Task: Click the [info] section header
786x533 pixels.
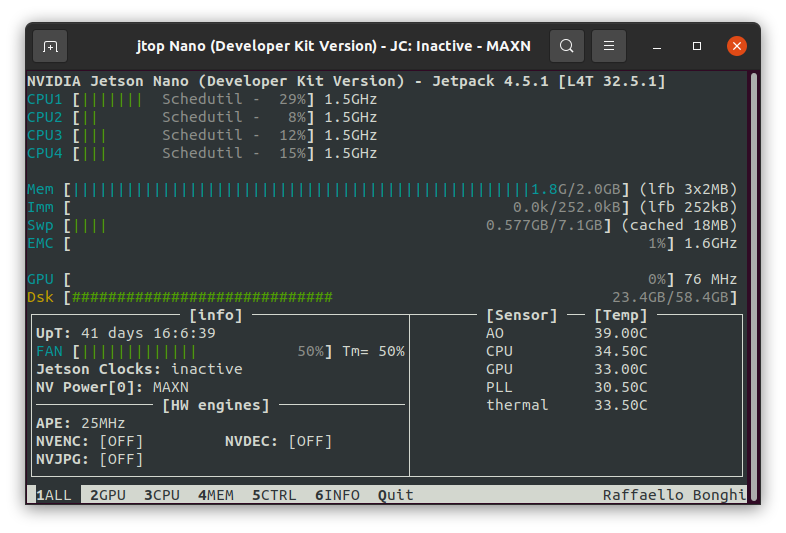Action: click(x=216, y=315)
